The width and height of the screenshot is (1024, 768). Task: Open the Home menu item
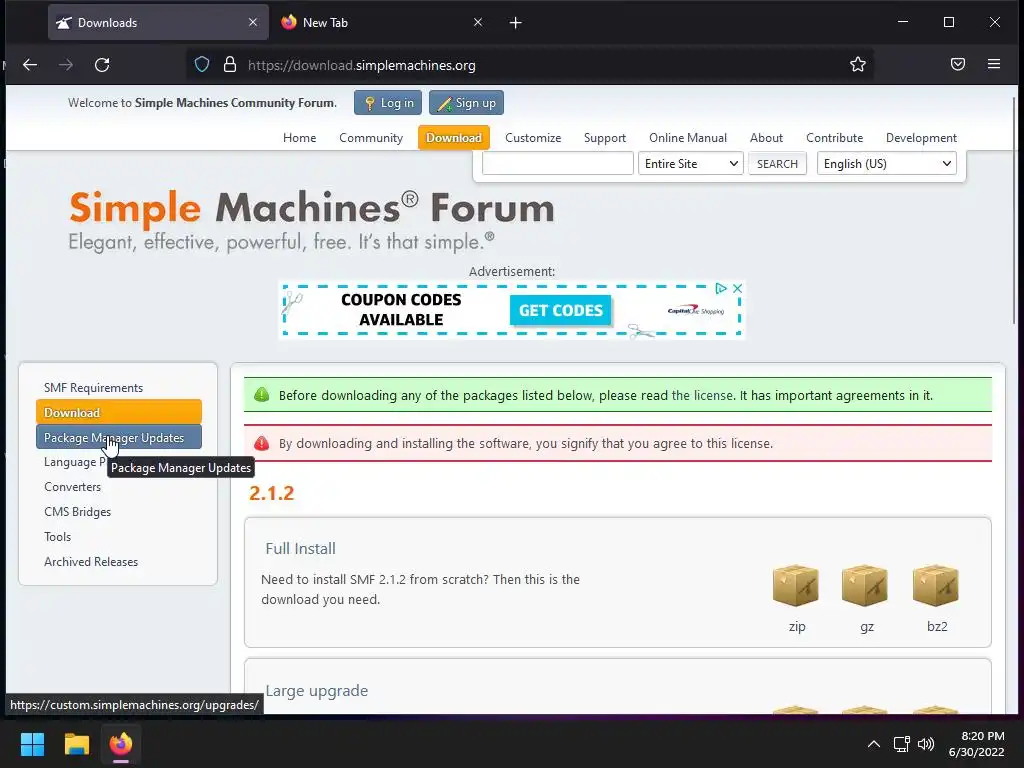pos(299,138)
